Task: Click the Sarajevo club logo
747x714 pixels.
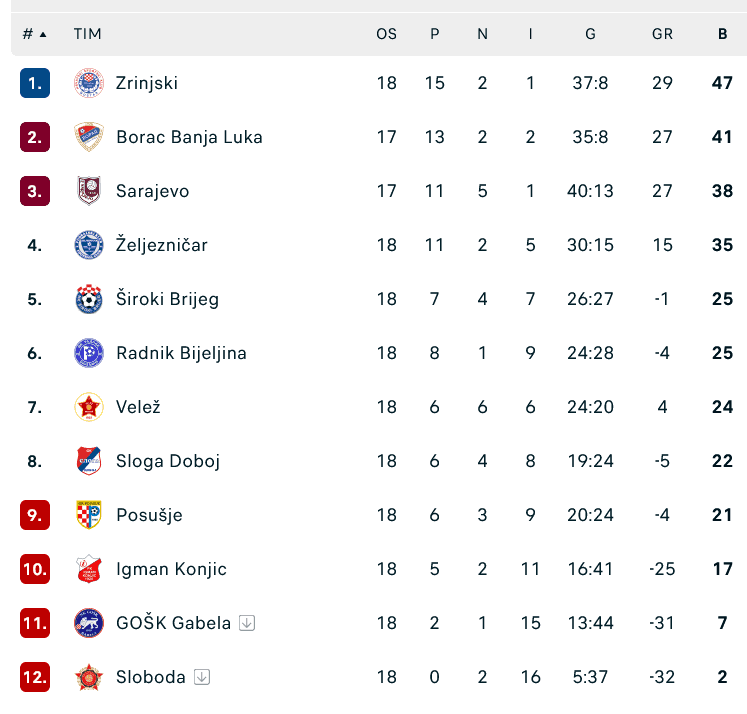Action: point(89,191)
